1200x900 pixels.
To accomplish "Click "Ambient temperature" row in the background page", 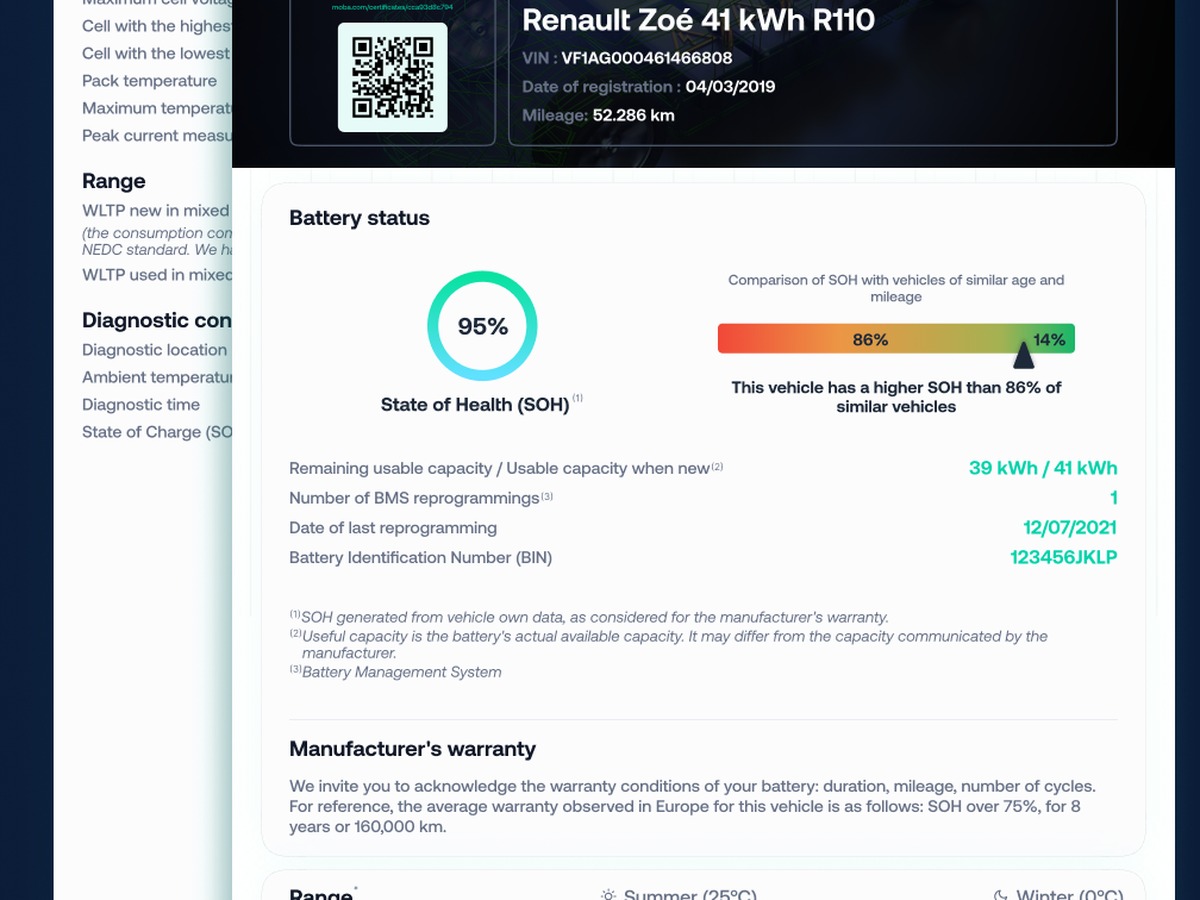I will [x=157, y=378].
